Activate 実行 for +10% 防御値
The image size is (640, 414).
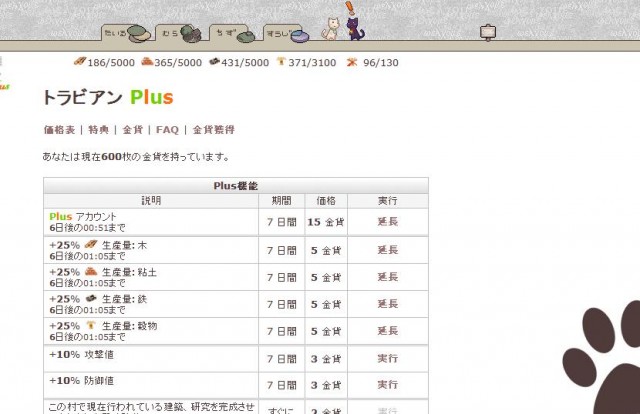pos(387,385)
